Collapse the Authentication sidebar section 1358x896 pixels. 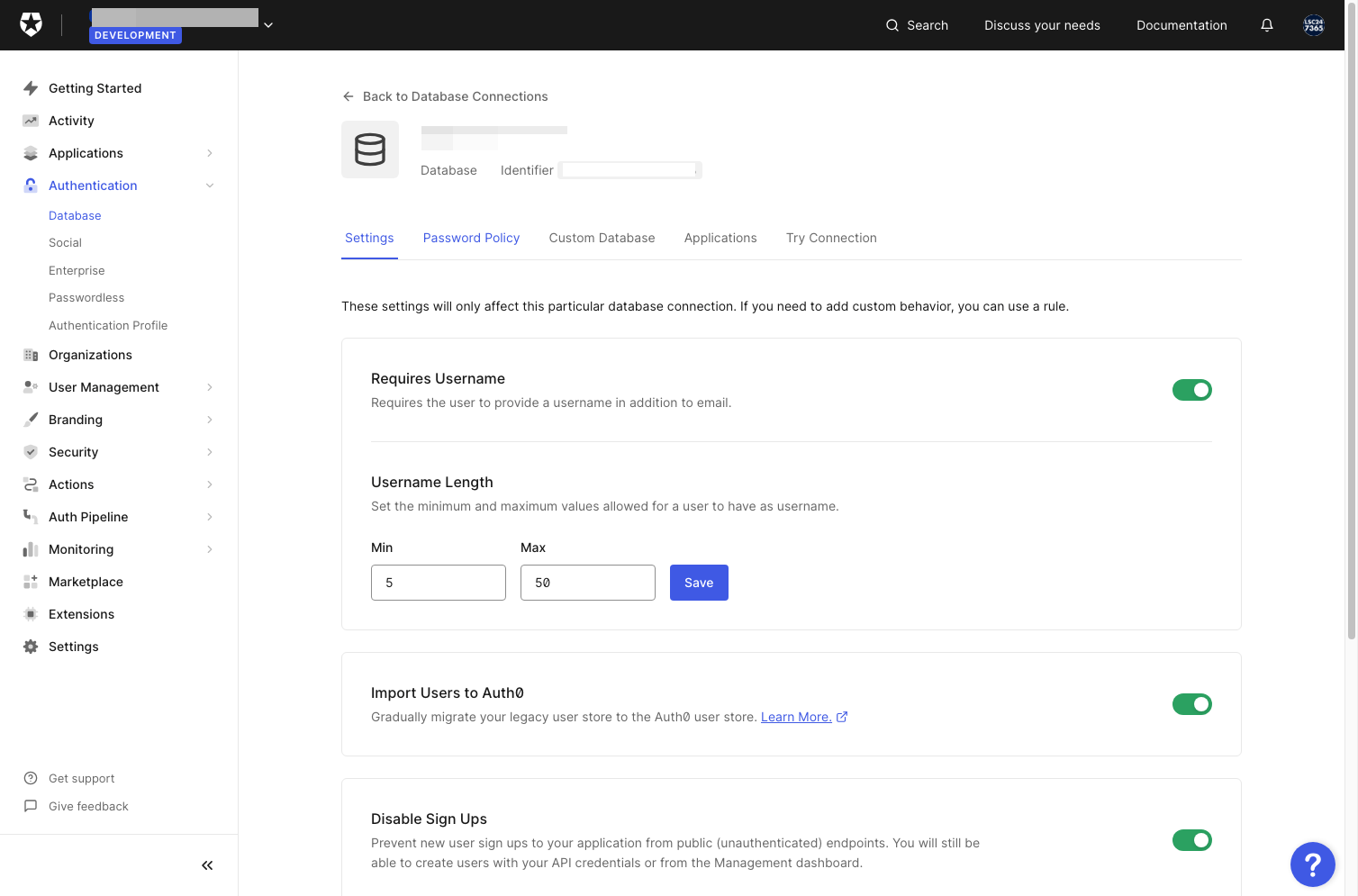pyautogui.click(x=210, y=186)
